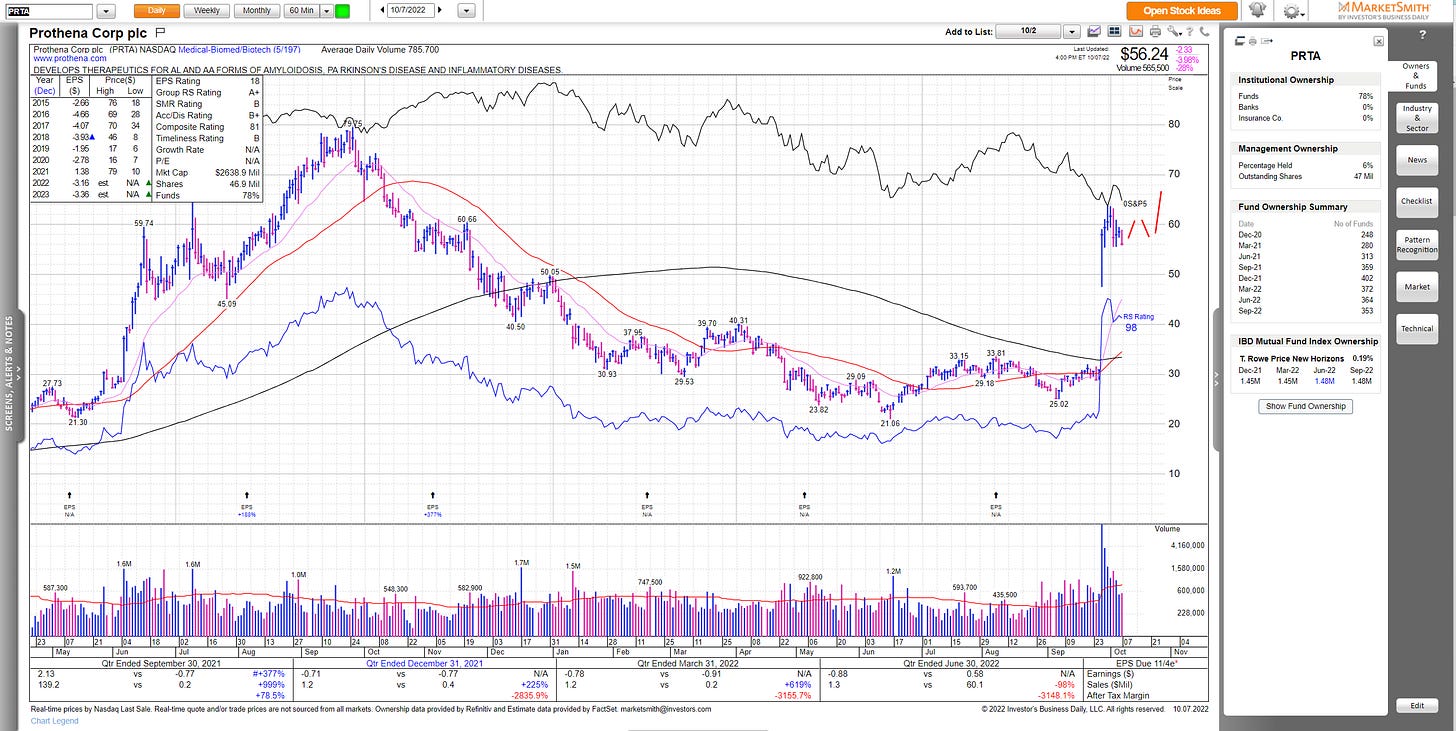Viewport: 1456px width, 731px height.
Task: Switch to Technical tab
Action: pyautogui.click(x=1416, y=328)
